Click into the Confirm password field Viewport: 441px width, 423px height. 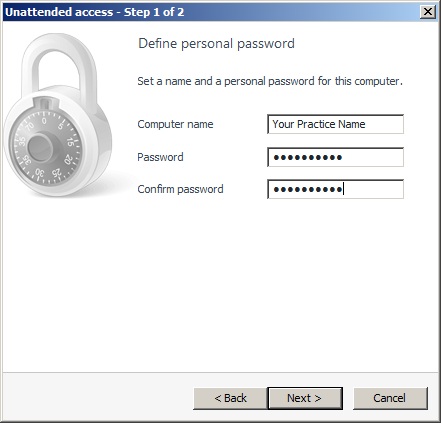(x=335, y=189)
